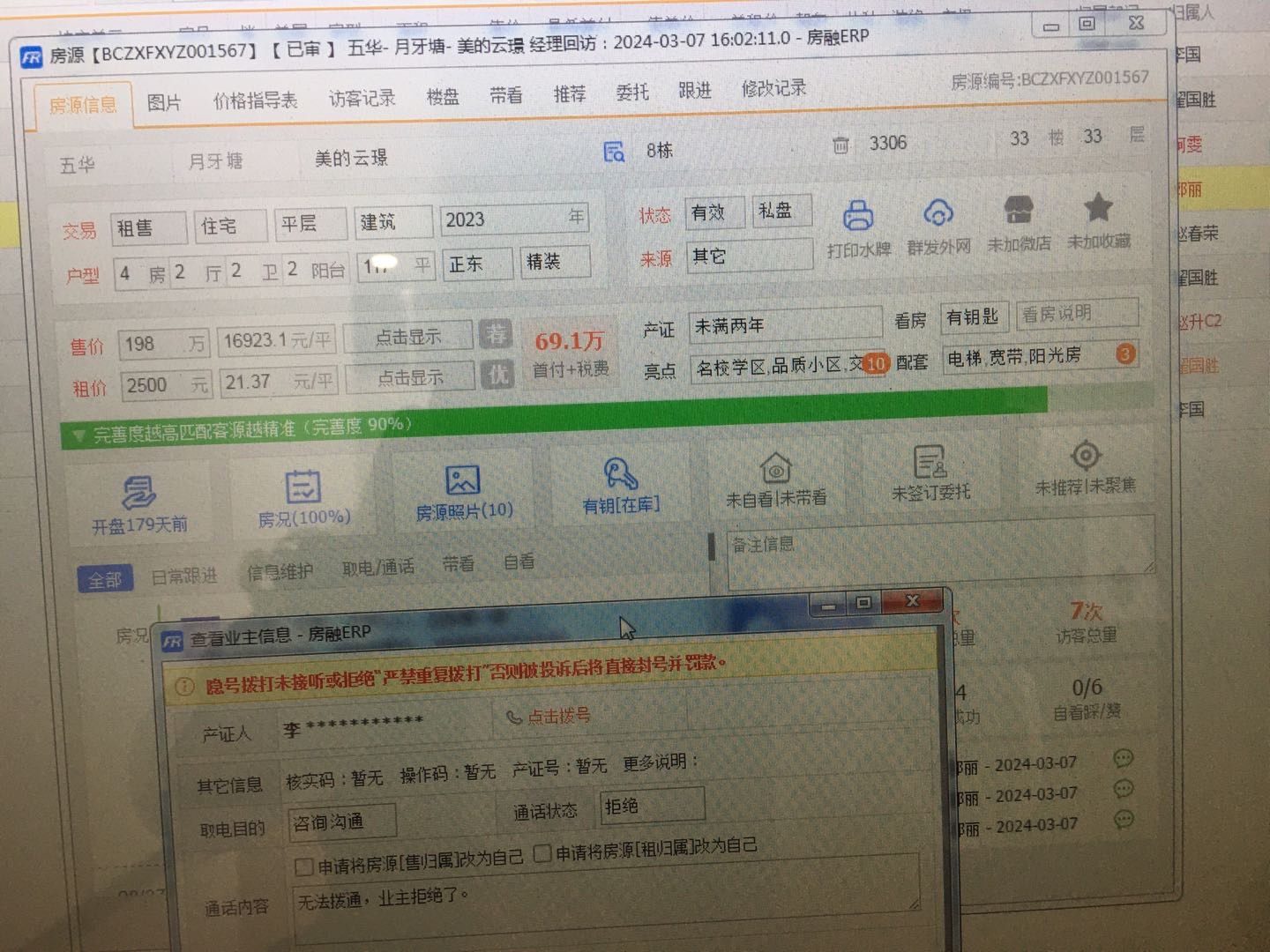The width and height of the screenshot is (1270, 952).
Task: Click the 点击拨号 link
Action: pyautogui.click(x=558, y=716)
